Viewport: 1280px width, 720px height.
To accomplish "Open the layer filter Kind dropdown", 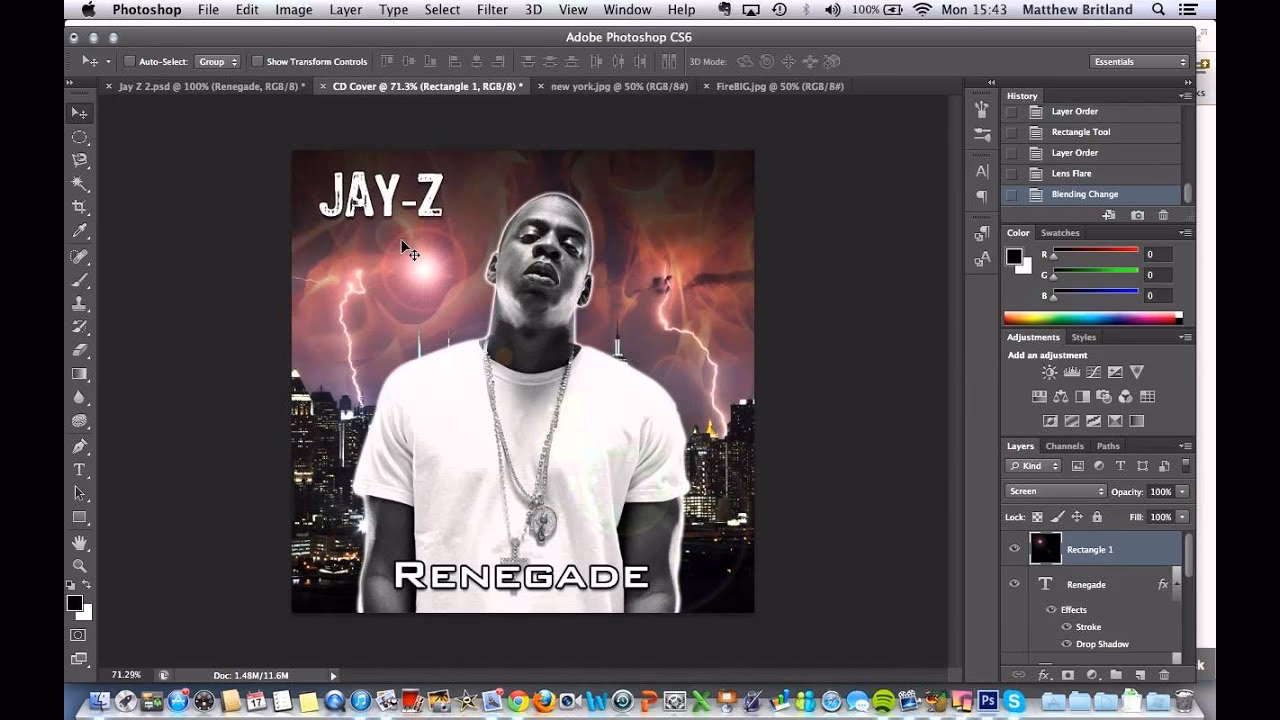I will pyautogui.click(x=1033, y=466).
